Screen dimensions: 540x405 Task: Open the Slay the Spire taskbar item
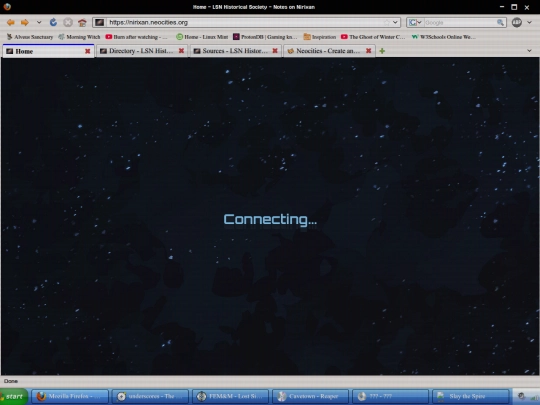pyautogui.click(x=470, y=396)
